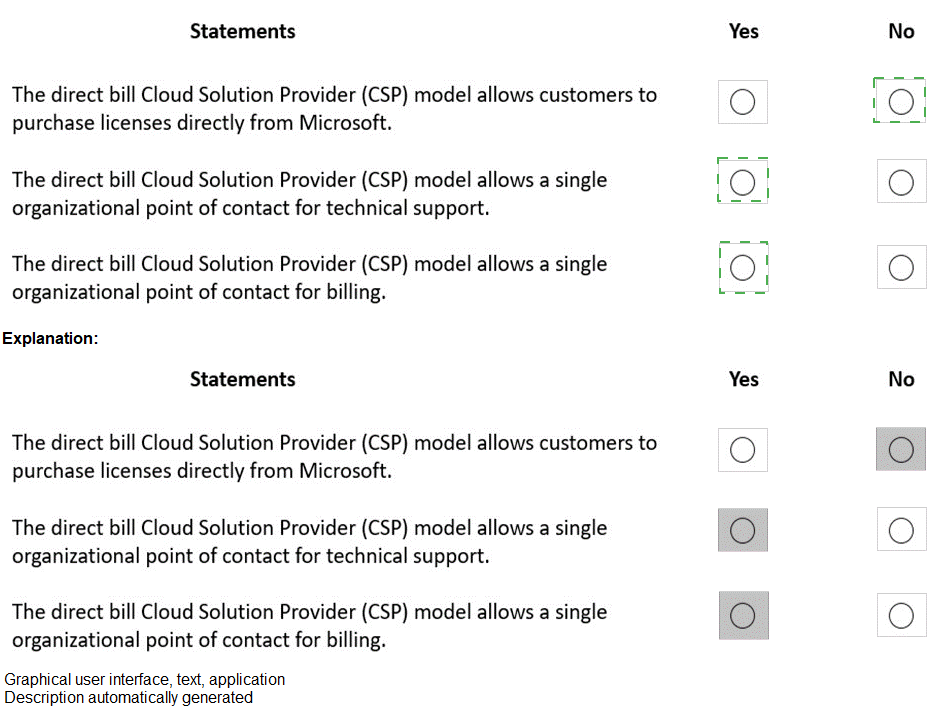This screenshot has height=723, width=948.
Task: Pick No for technical support under Explanation
Action: click(900, 530)
